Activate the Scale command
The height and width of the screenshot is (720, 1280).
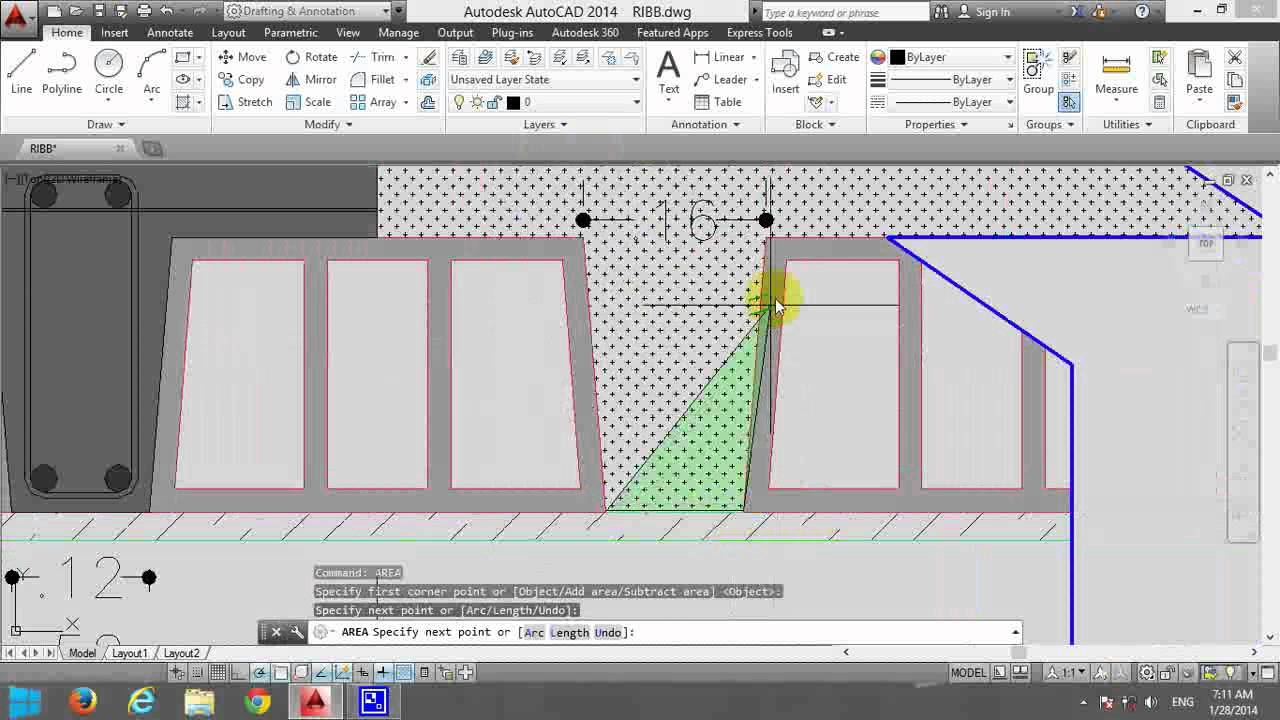(x=308, y=102)
